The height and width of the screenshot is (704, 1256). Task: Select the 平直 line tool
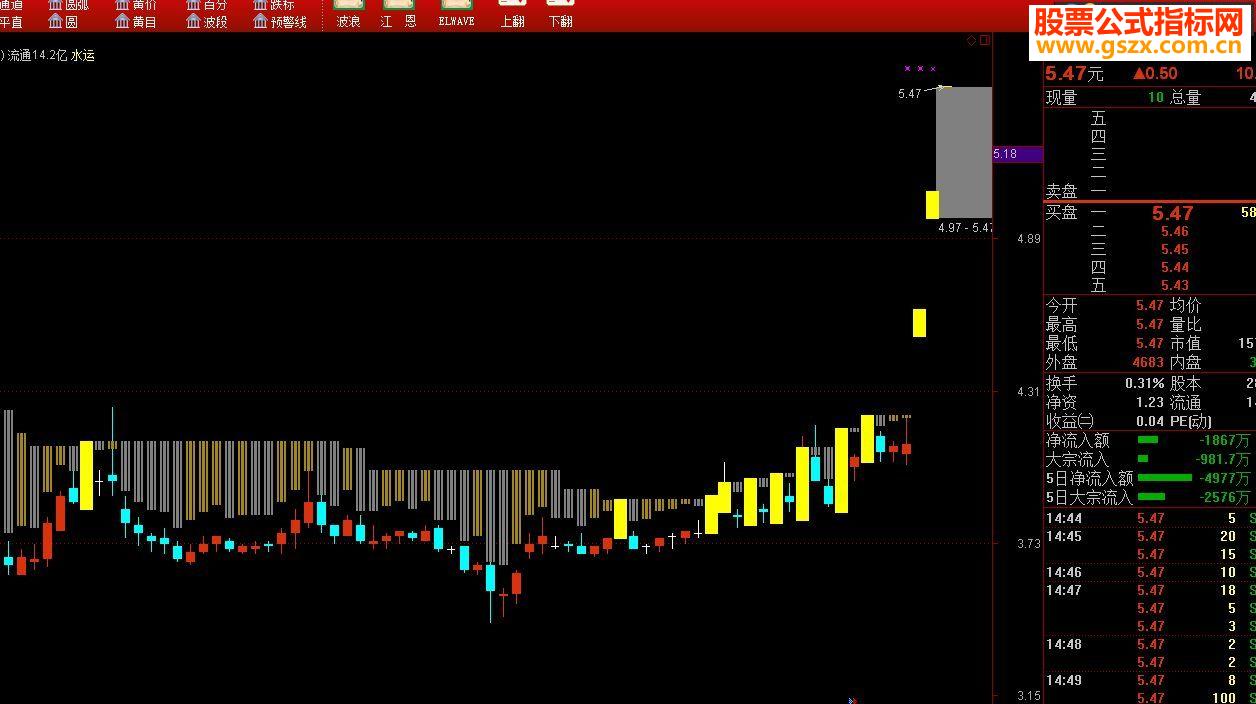[11, 21]
